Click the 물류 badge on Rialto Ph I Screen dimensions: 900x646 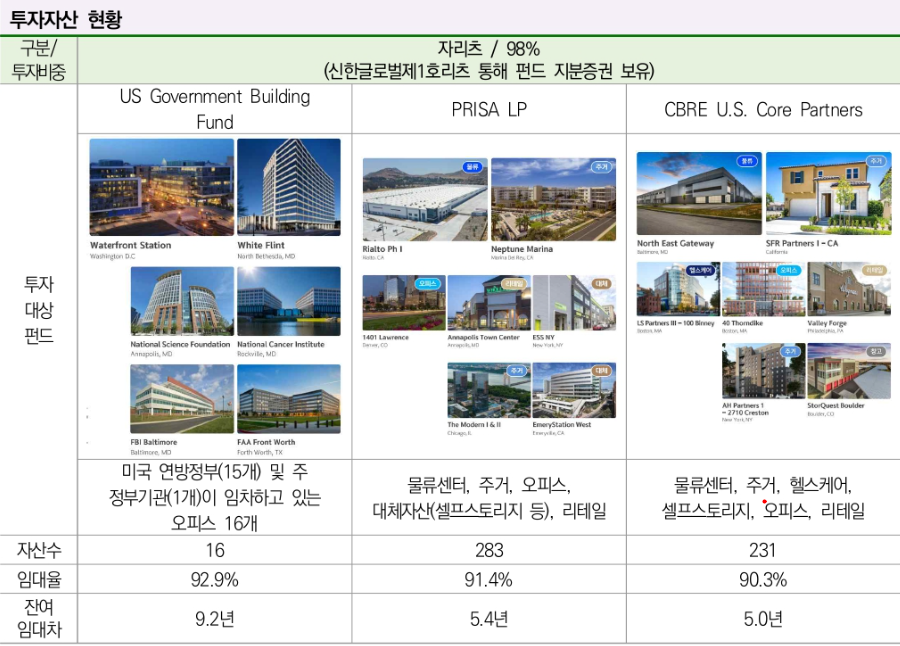pos(473,167)
